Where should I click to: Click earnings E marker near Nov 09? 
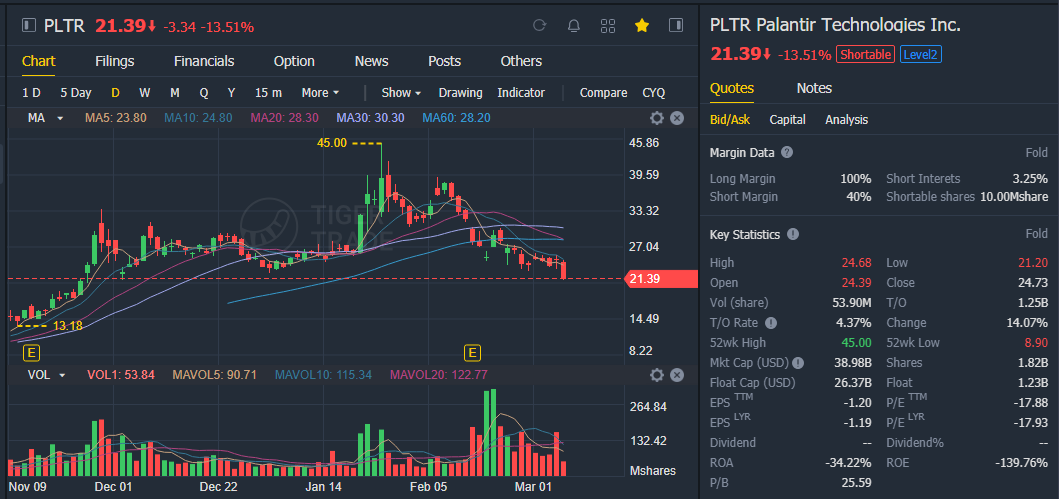click(x=30, y=352)
